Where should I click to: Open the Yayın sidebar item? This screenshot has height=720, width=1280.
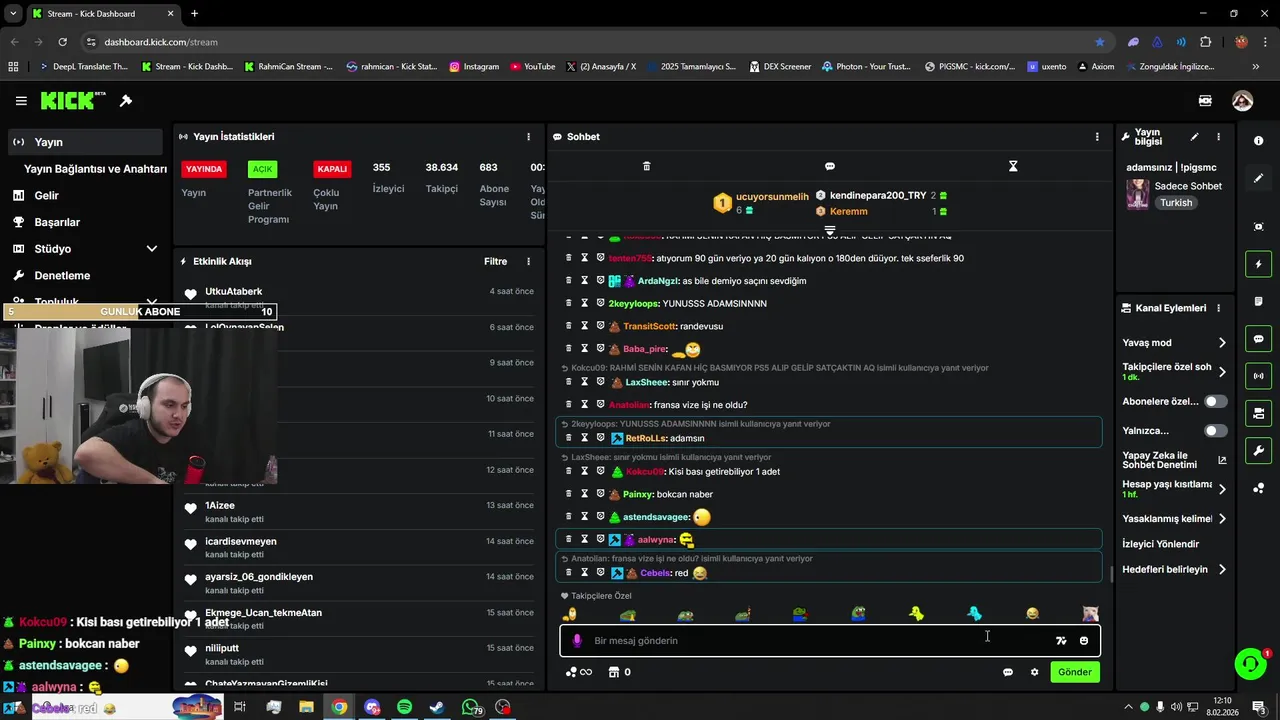pyautogui.click(x=85, y=142)
